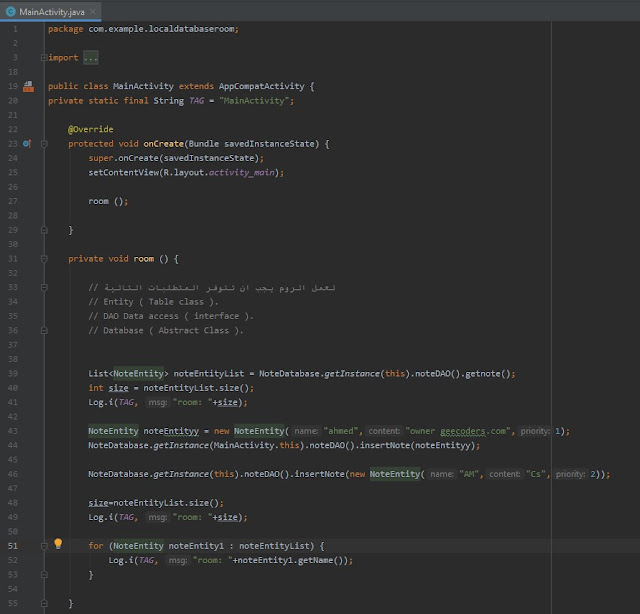Click the for loop closing fold marker on line 53

[x=42, y=575]
